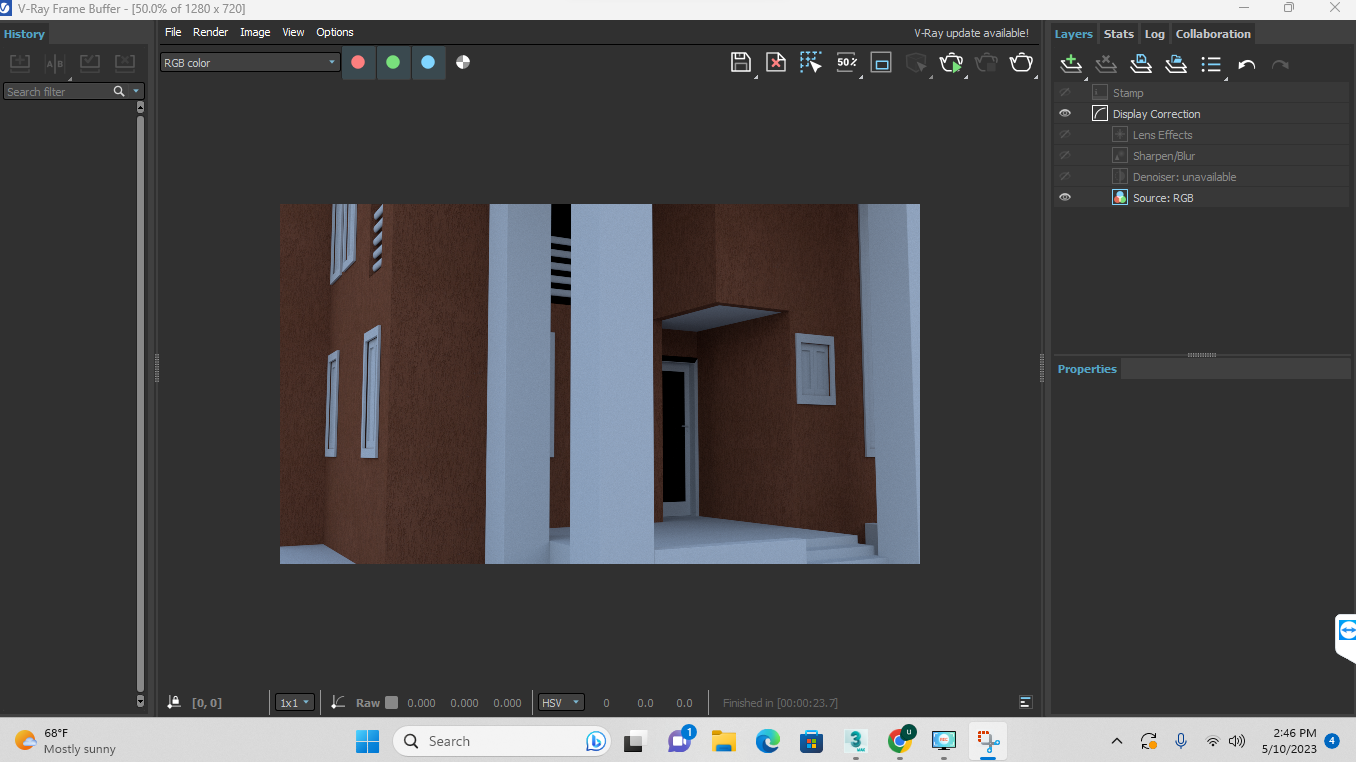Image resolution: width=1356 pixels, height=762 pixels.
Task: Create a new layer in the Layers panel
Action: tap(1070, 63)
